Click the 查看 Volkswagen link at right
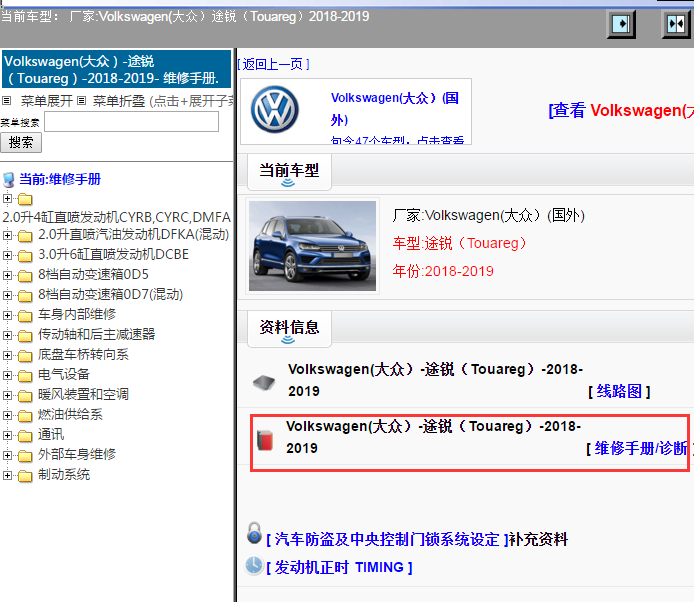 point(621,110)
